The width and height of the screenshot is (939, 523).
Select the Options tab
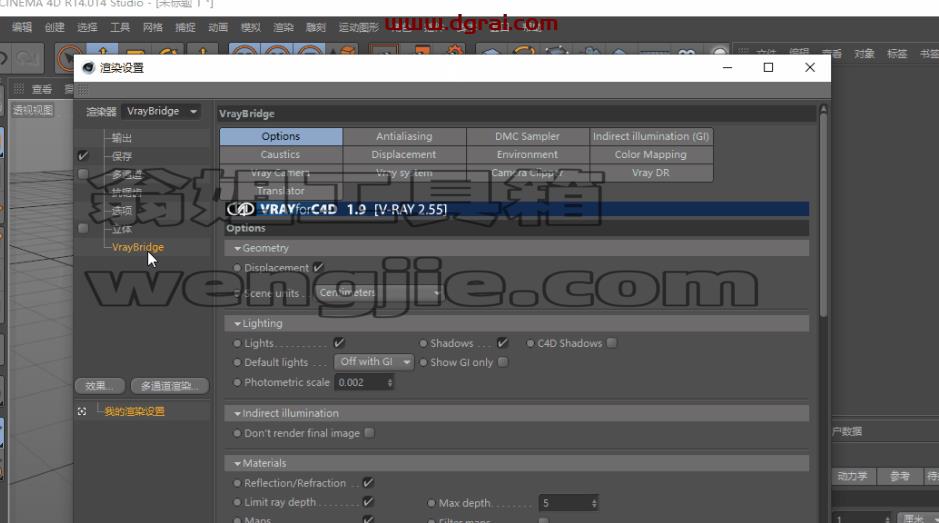pos(281,137)
